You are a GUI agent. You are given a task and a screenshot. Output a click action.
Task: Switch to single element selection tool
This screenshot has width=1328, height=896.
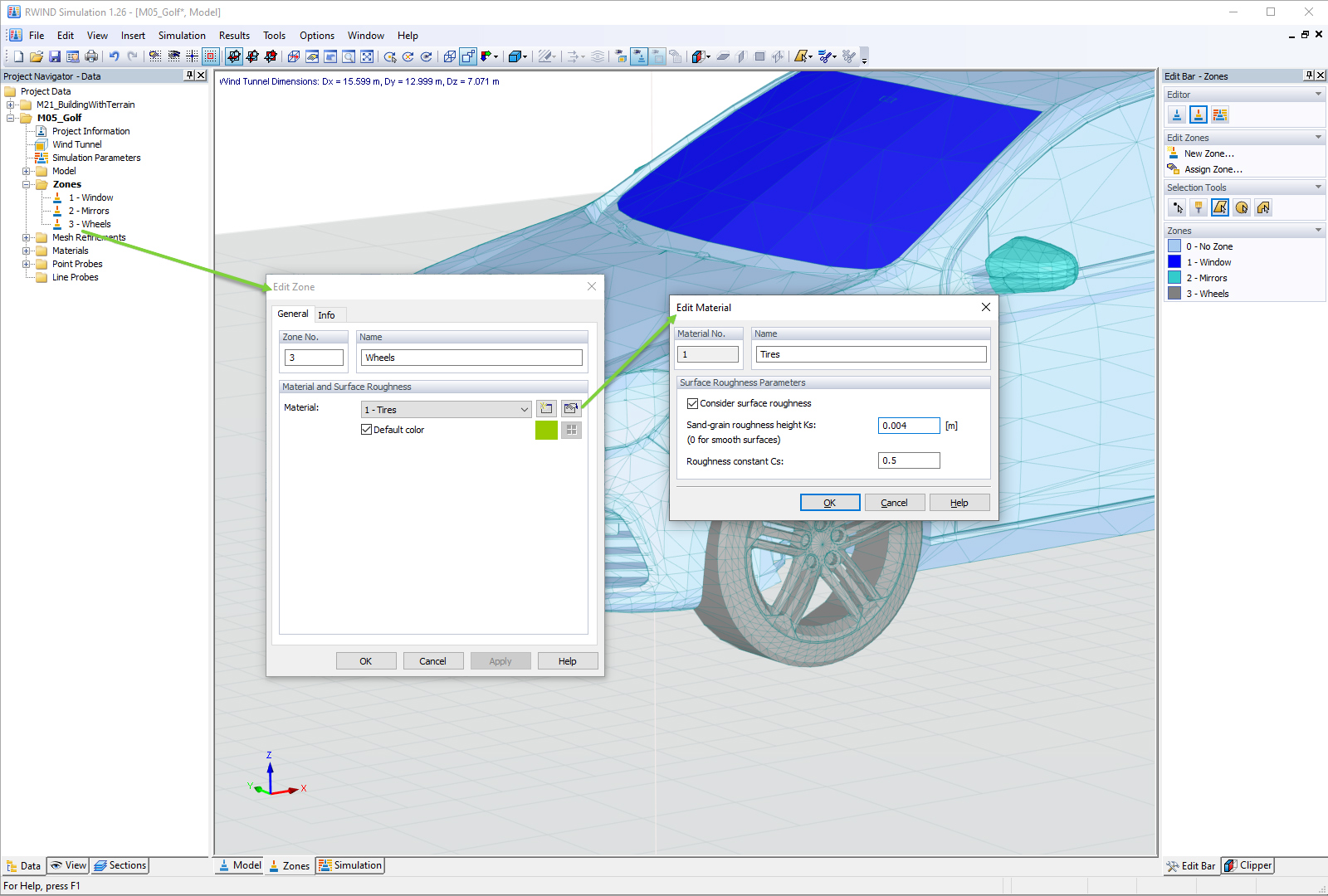point(1177,207)
